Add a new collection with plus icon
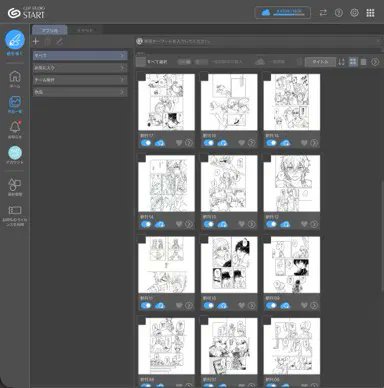Screen dimensions: 384x388 (x=36, y=41)
